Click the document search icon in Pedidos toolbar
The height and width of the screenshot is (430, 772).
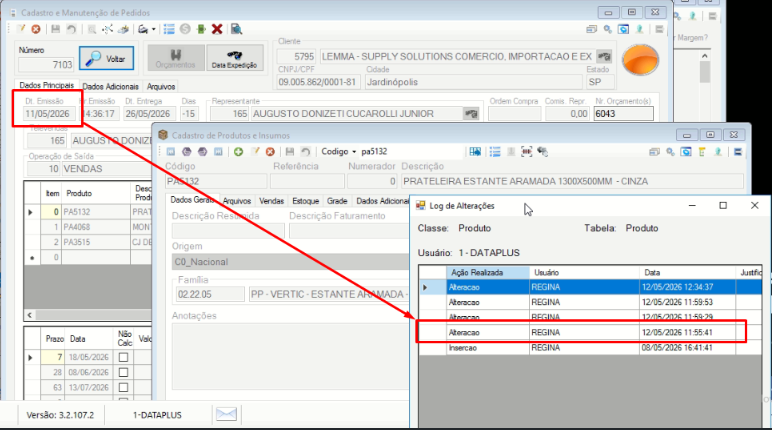(x=236, y=29)
